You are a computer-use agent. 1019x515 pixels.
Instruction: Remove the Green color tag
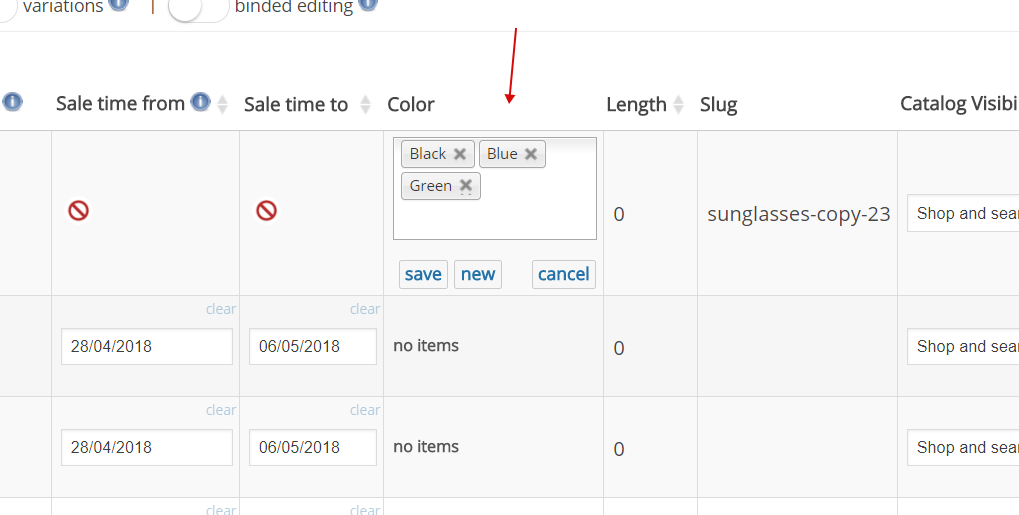pyautogui.click(x=466, y=186)
